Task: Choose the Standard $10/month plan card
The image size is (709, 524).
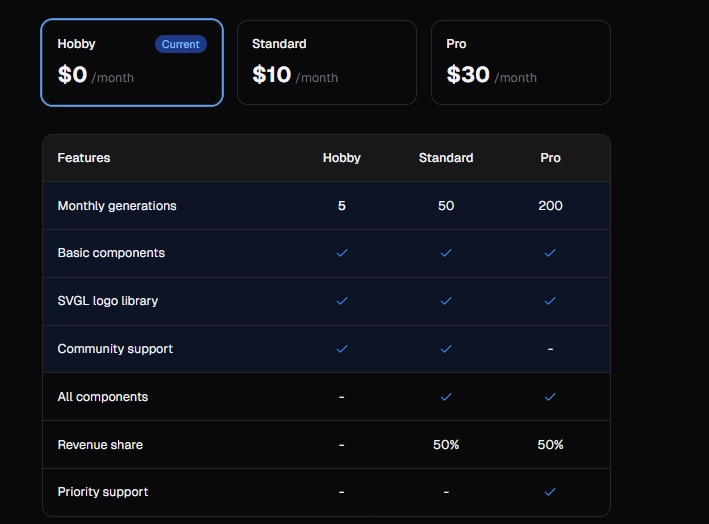Action: [x=326, y=62]
